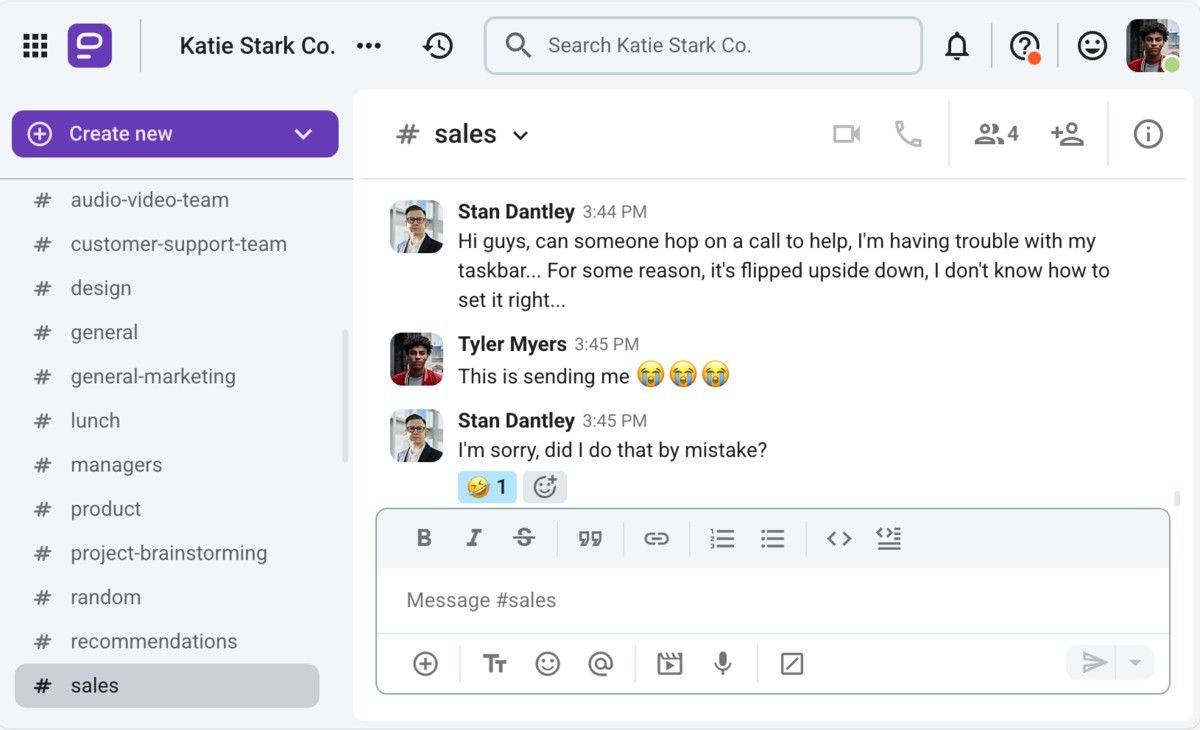This screenshot has height=730, width=1200.
Task: Toggle the laughing emoji reaction on Stan's message
Action: point(487,487)
